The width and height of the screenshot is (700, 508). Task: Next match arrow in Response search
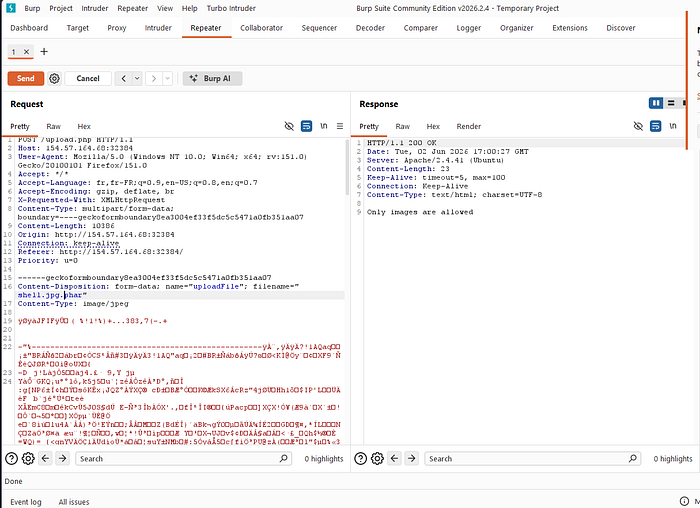pos(412,458)
